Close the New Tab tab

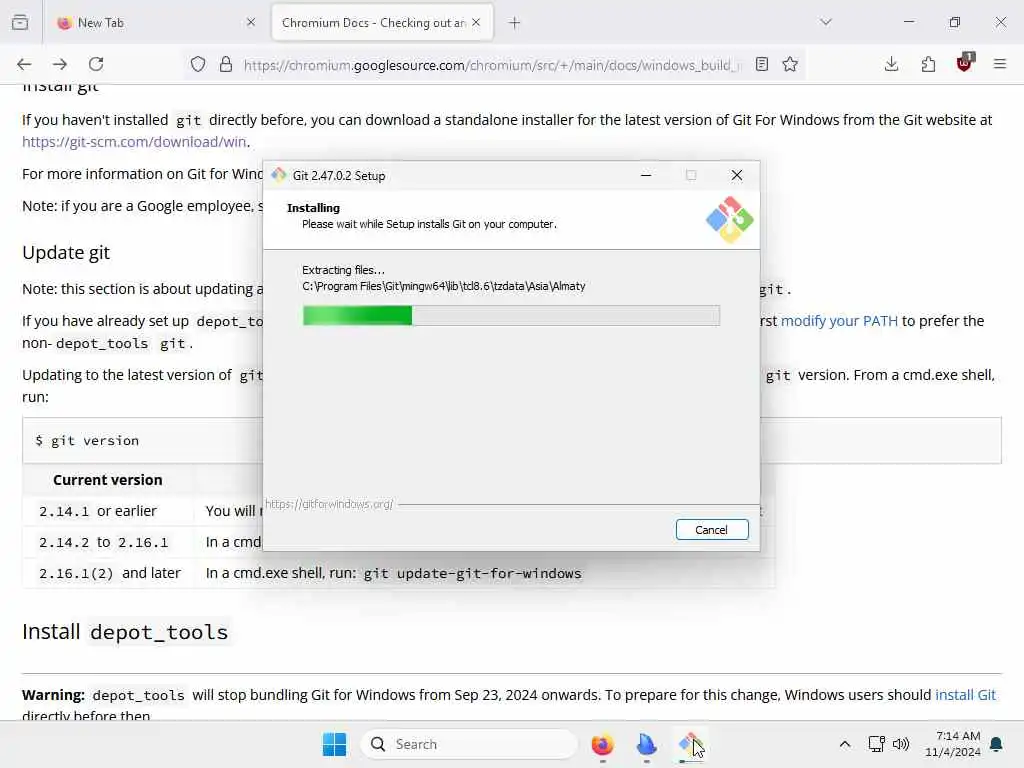(251, 22)
